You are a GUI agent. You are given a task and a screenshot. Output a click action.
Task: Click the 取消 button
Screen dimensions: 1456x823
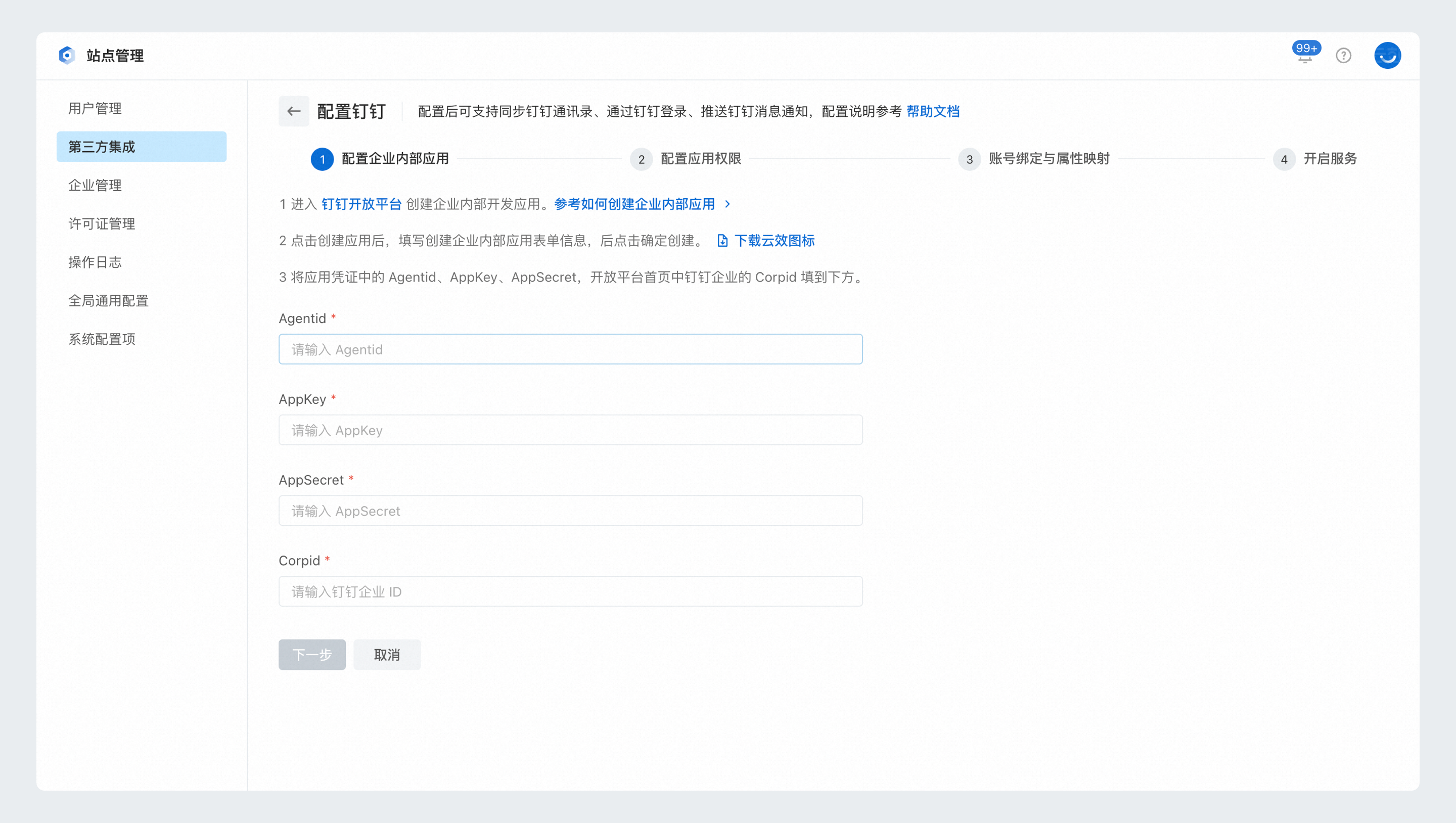(387, 655)
